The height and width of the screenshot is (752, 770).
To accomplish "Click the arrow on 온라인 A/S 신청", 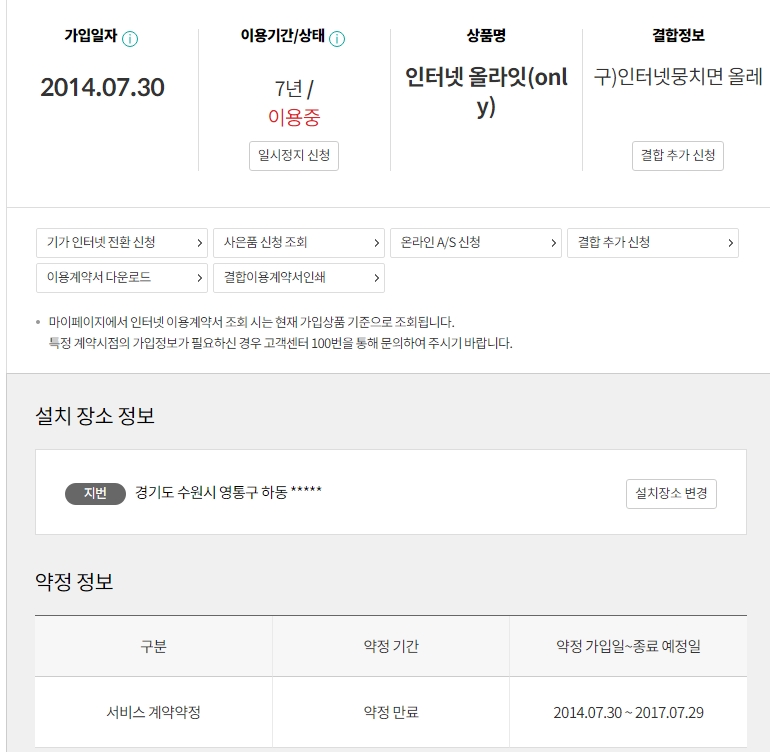I will click(554, 243).
